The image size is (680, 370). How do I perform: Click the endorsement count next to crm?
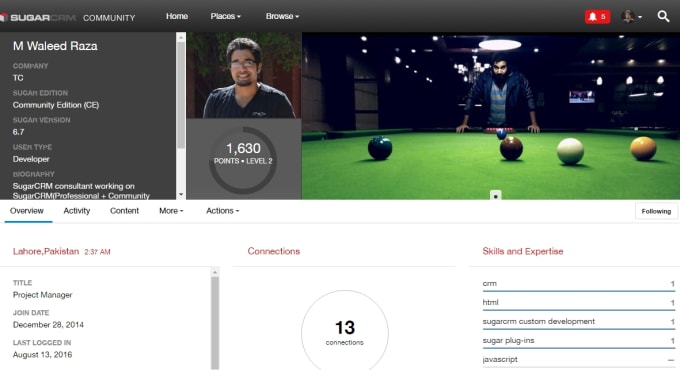672,284
